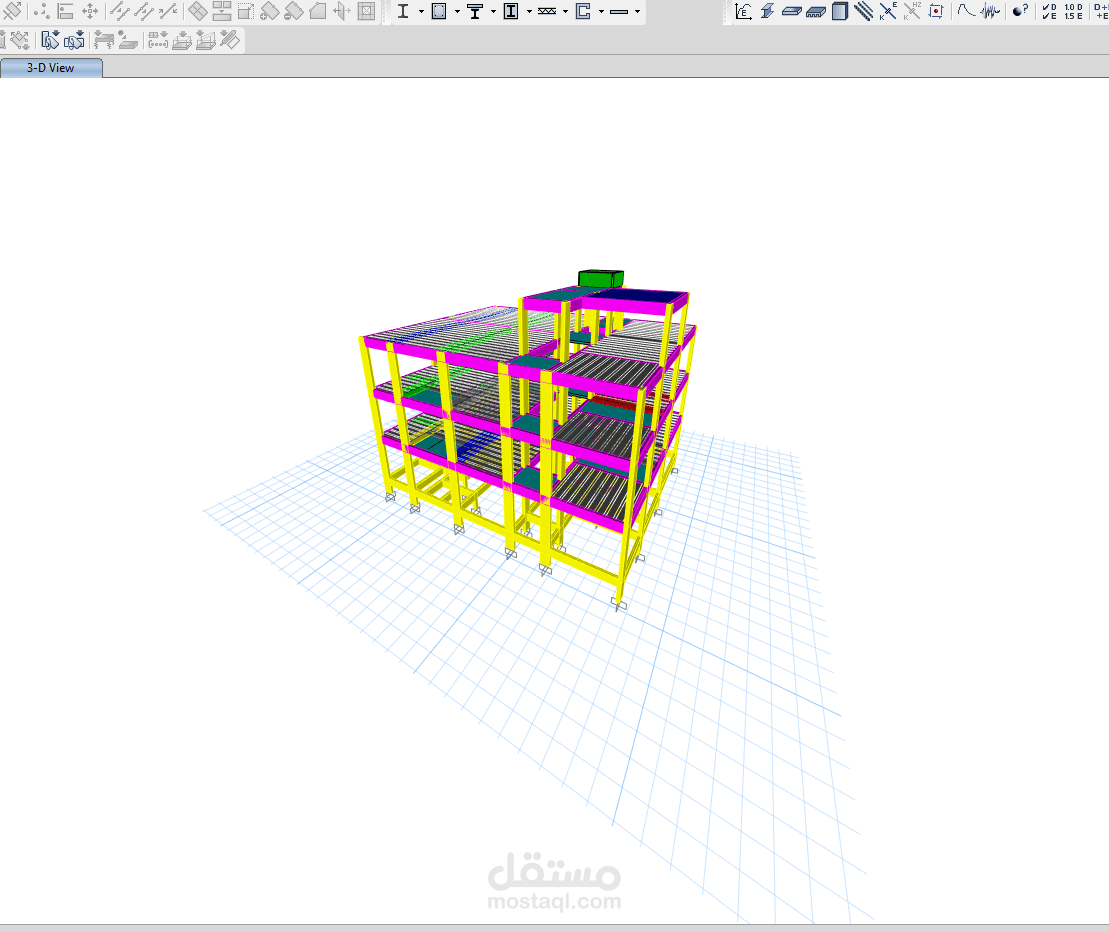The image size is (1109, 932).
Task: Click the composite beam design icon
Action: pos(475,11)
